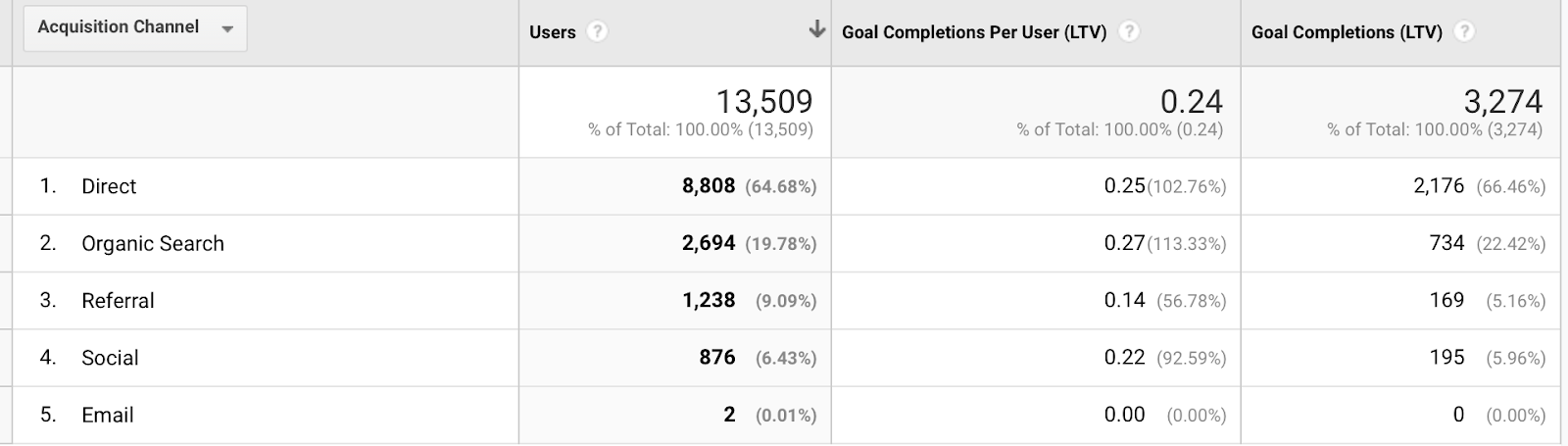The width and height of the screenshot is (1568, 446).
Task: Click Organic Search users value 2,694
Action: (708, 243)
